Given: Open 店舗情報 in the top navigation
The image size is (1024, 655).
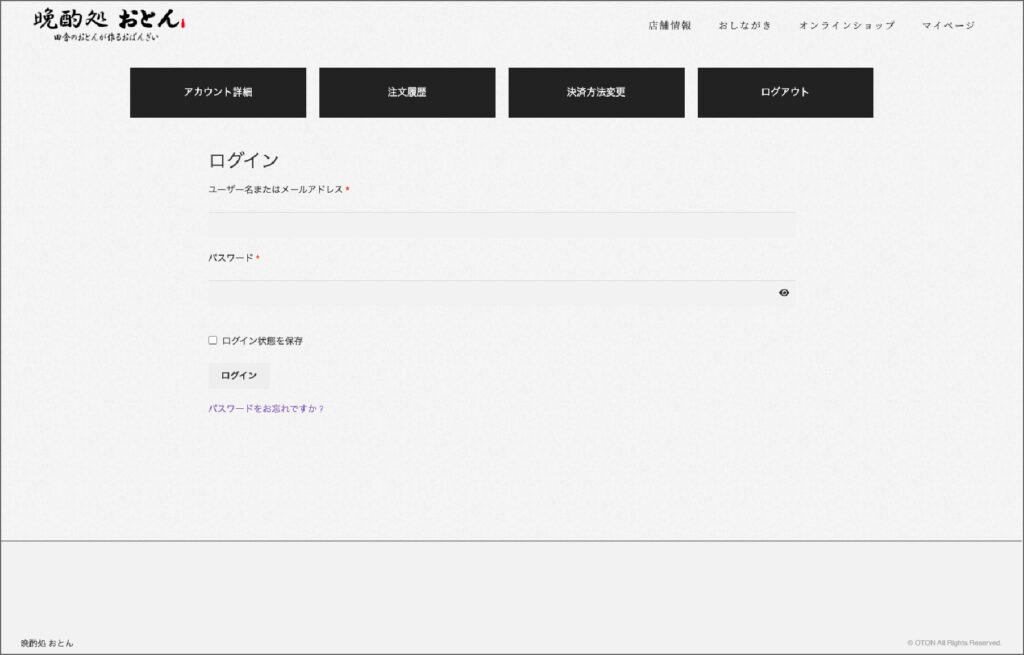Looking at the screenshot, I should [x=669, y=25].
